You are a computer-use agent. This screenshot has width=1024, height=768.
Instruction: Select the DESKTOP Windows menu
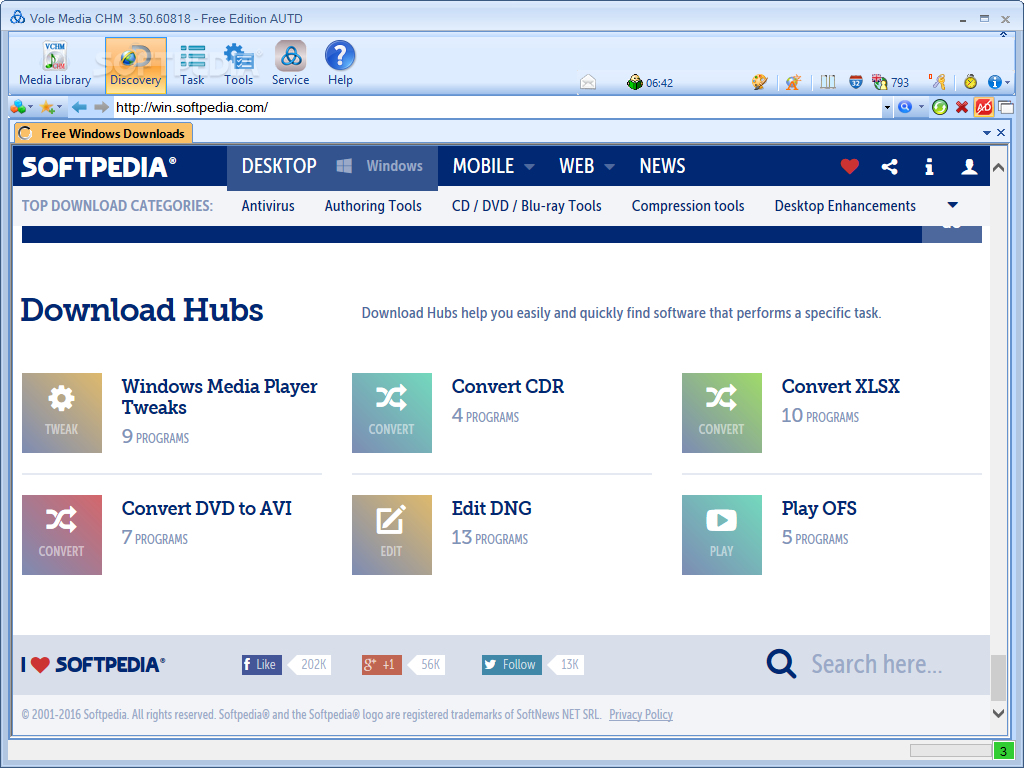pos(332,167)
